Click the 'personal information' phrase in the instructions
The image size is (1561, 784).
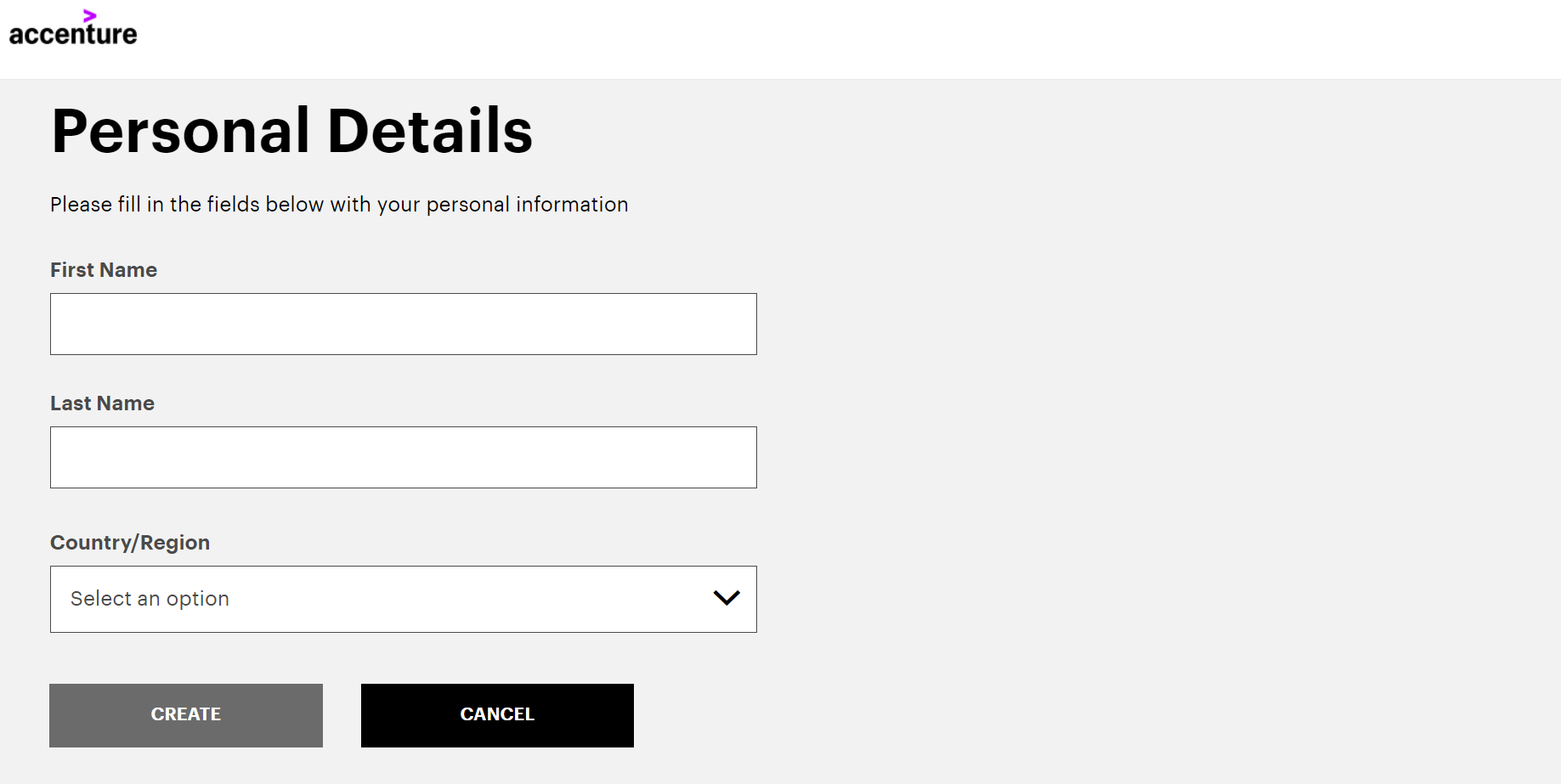[x=527, y=205]
